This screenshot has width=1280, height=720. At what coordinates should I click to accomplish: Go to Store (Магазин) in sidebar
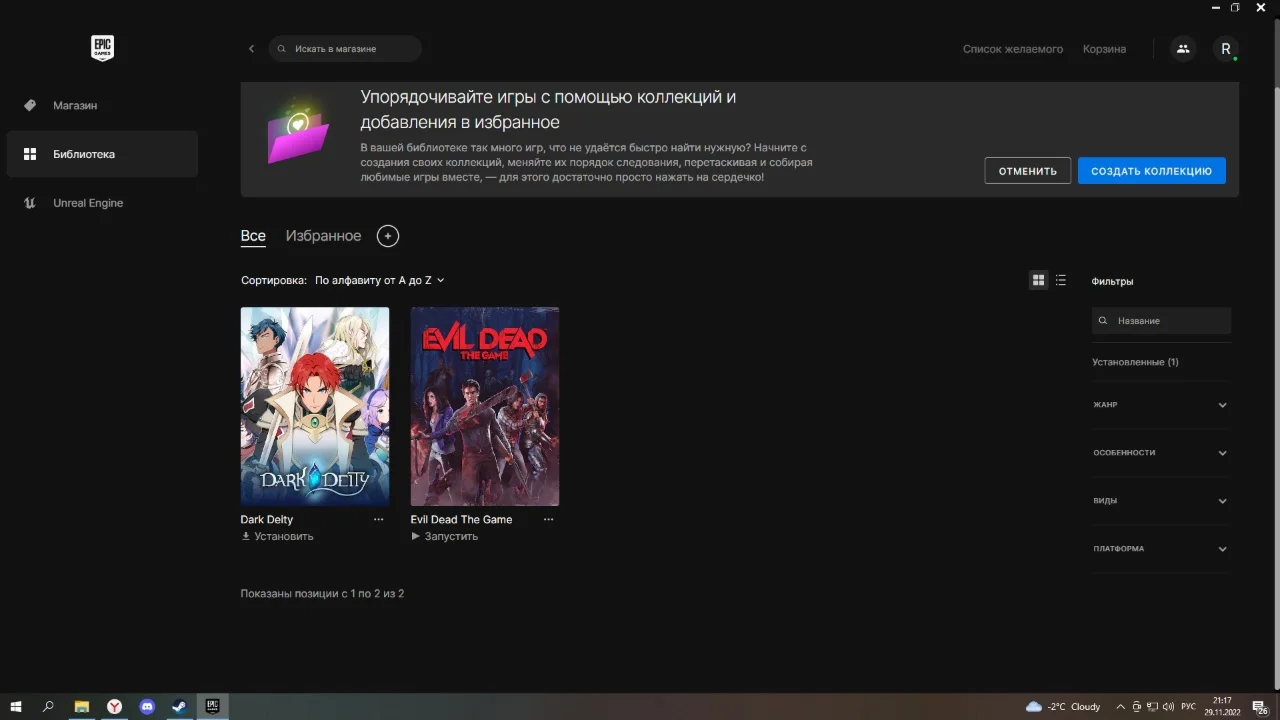click(75, 105)
